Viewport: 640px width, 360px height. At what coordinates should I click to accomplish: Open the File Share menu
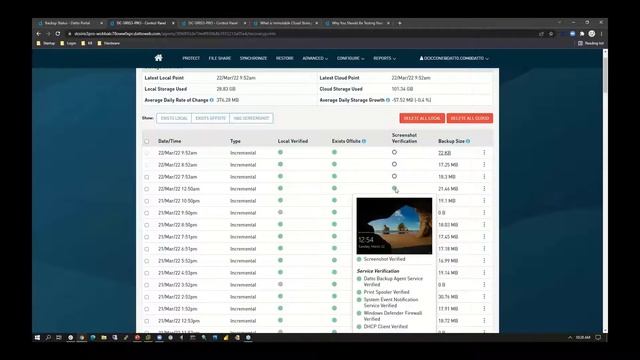tap(220, 58)
